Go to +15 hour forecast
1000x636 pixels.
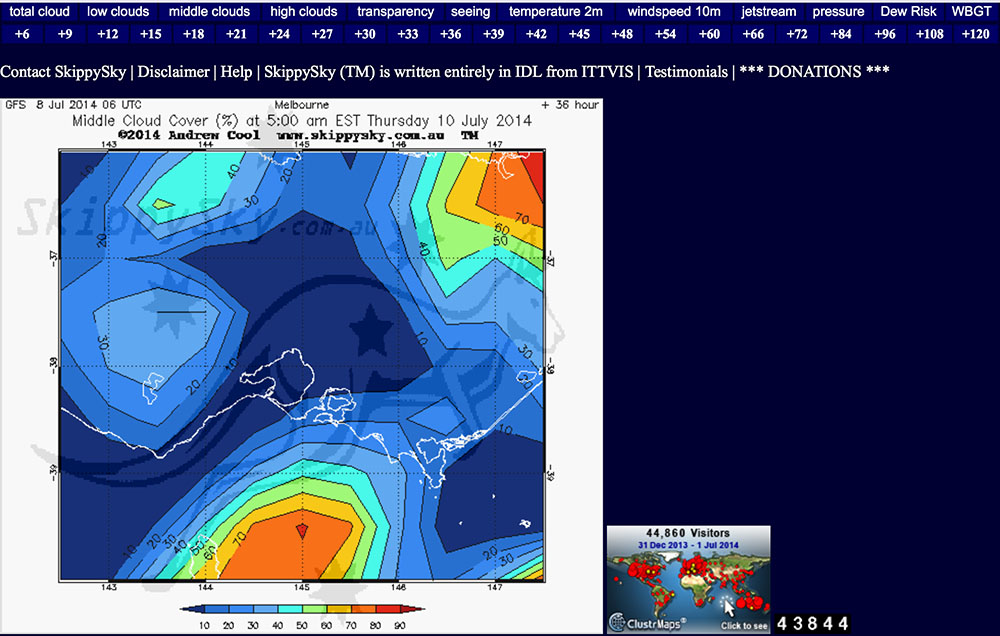coord(151,34)
